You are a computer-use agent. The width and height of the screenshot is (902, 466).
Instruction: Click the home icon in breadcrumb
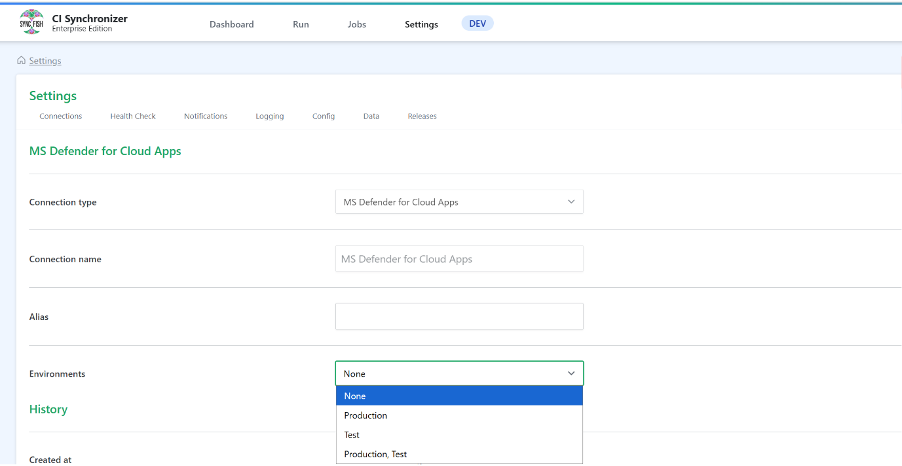point(21,60)
